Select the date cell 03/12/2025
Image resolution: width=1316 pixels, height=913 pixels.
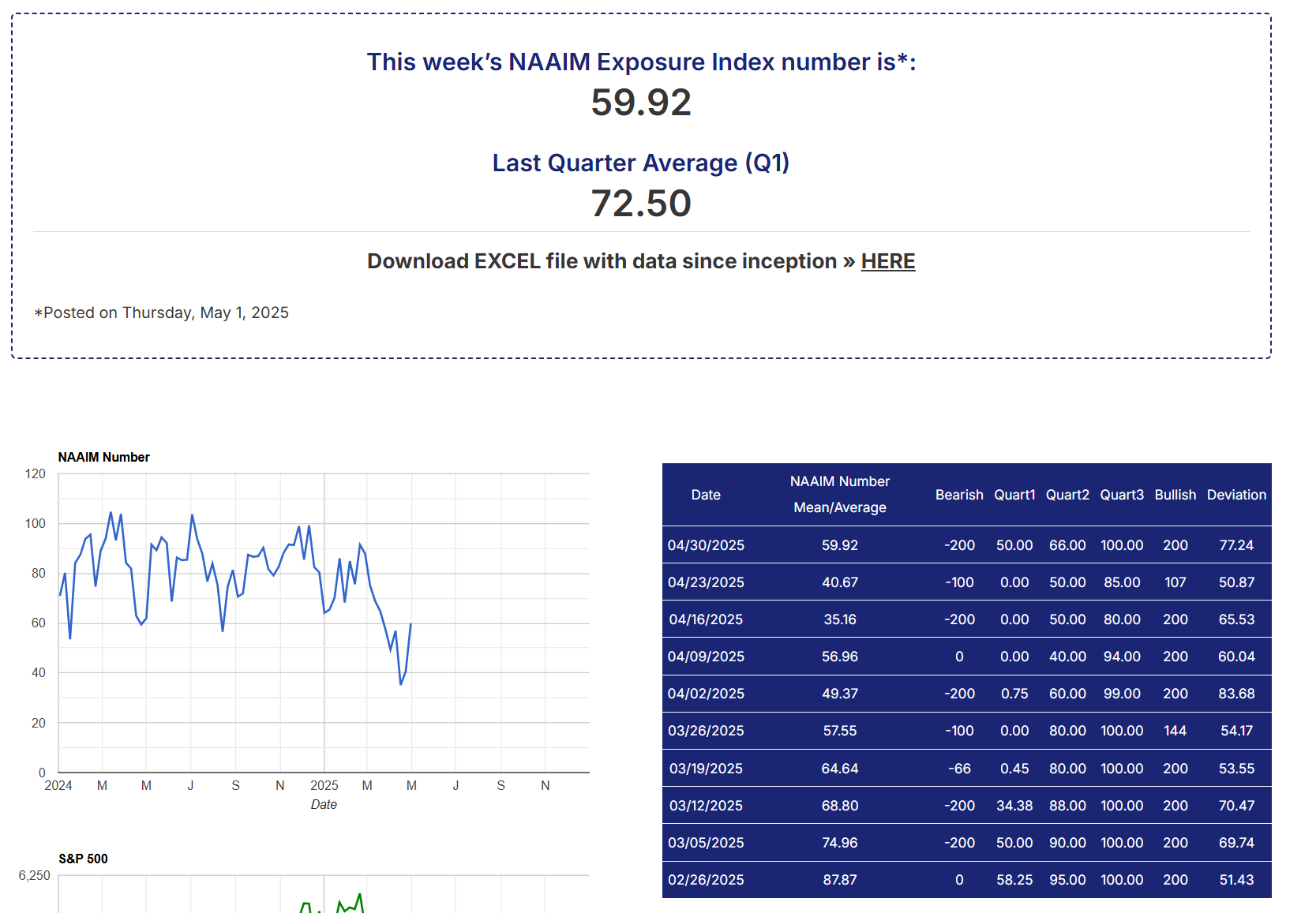tap(706, 806)
